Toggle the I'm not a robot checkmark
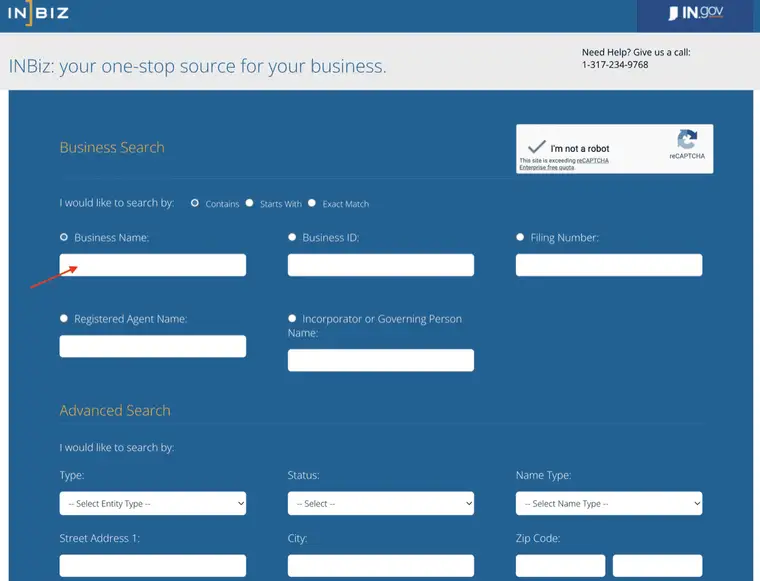 (x=537, y=147)
